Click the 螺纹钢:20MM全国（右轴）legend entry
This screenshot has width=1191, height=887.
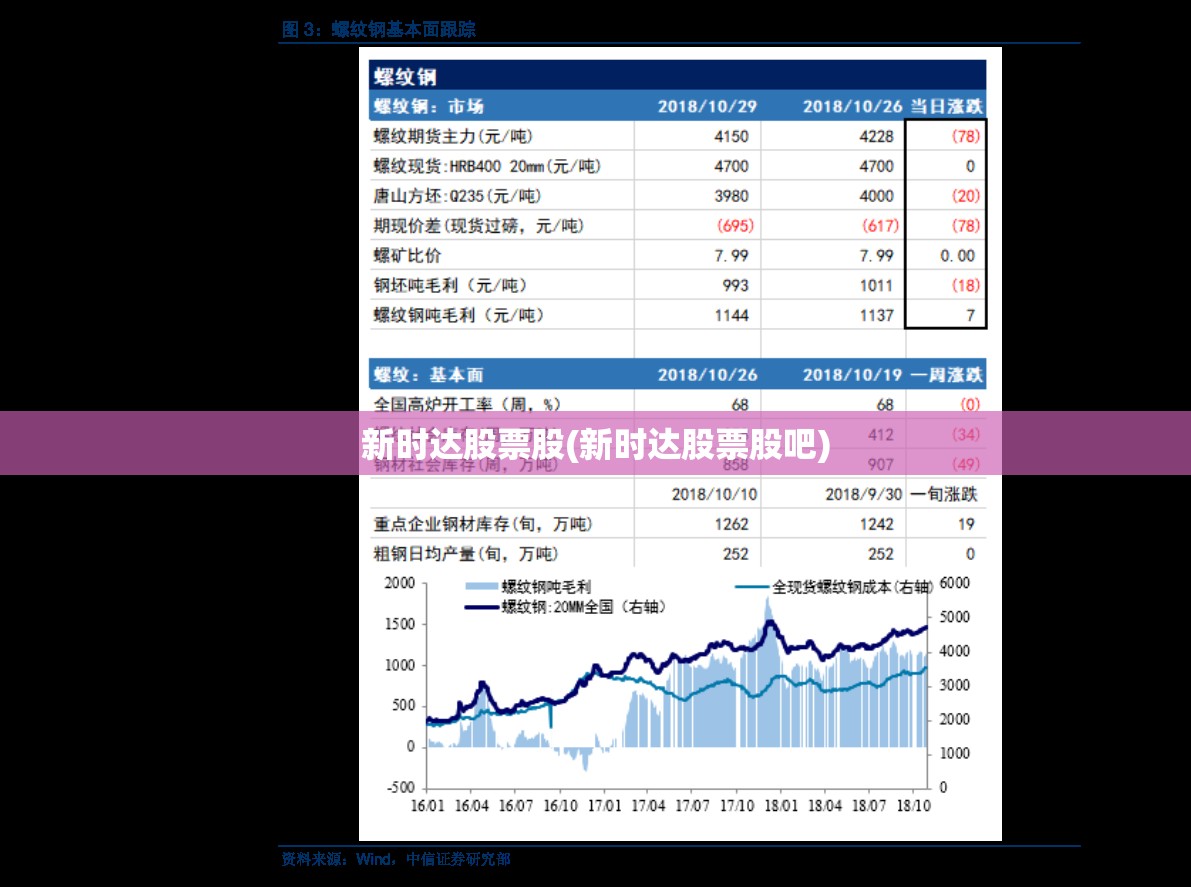coord(566,607)
